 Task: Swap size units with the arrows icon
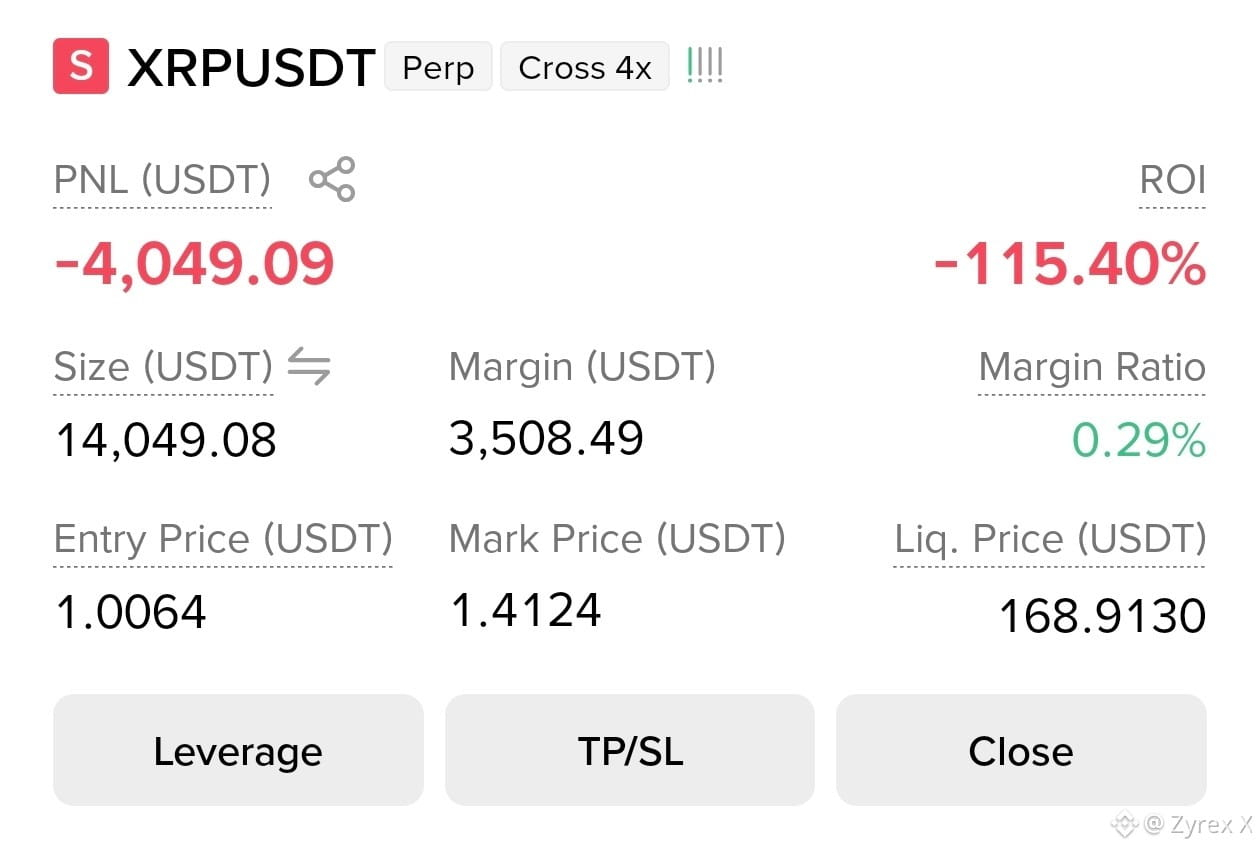[x=309, y=367]
